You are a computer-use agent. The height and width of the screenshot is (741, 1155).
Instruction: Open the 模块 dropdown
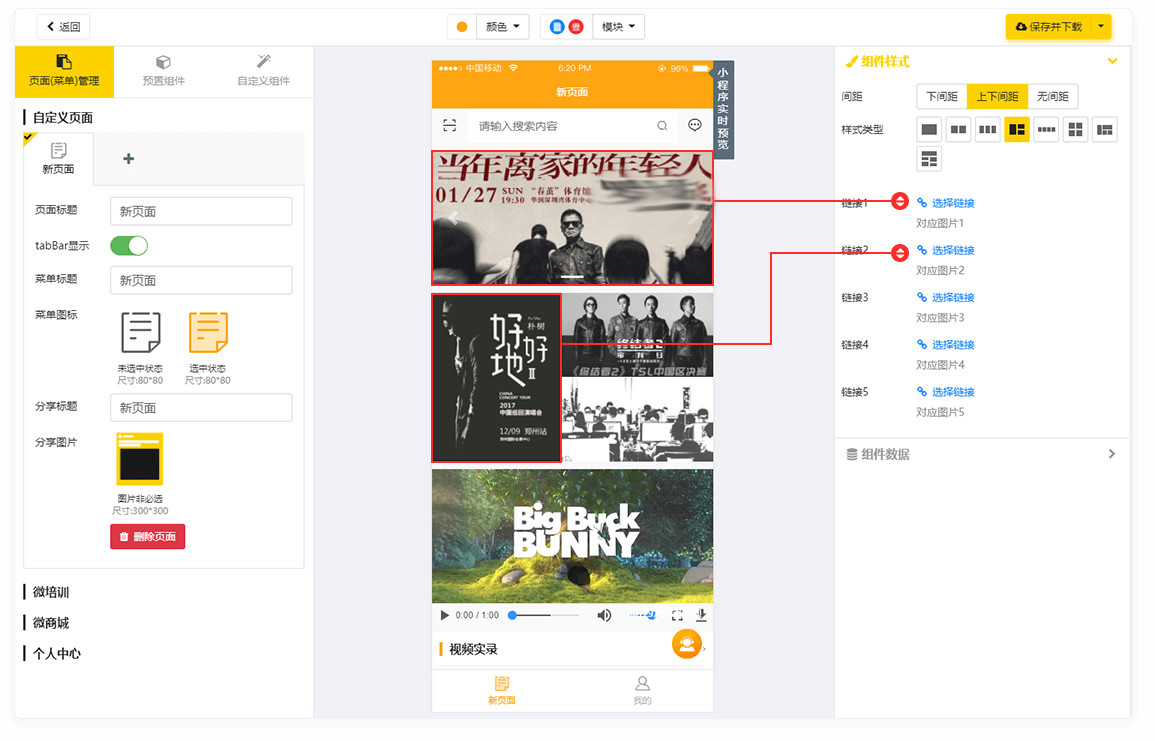coord(619,27)
